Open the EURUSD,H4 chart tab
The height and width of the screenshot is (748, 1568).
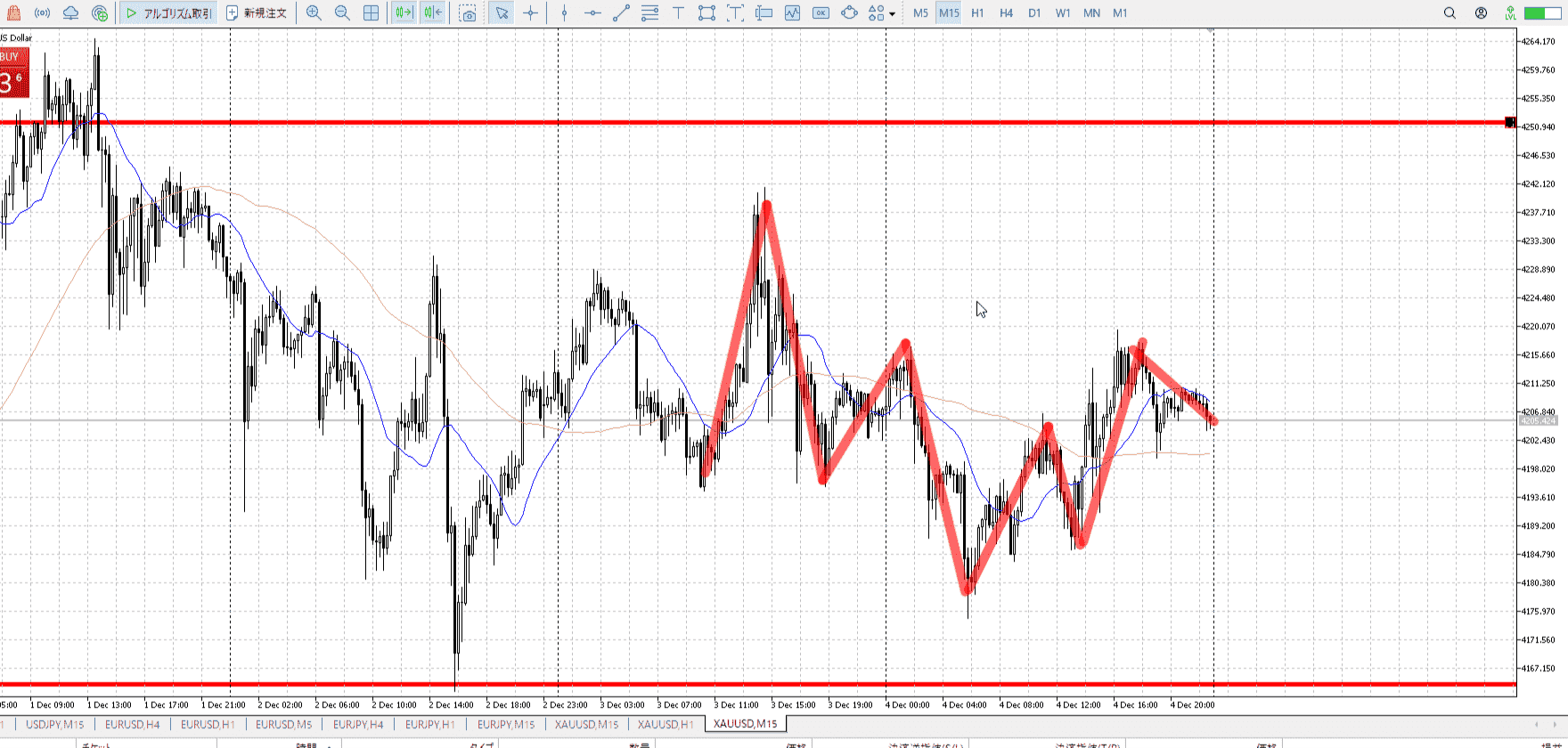coord(132,724)
